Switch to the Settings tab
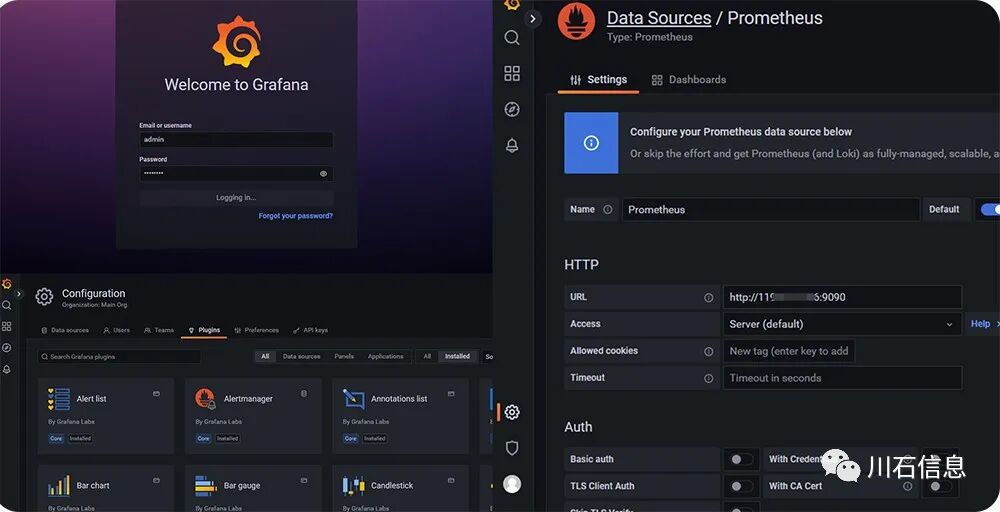This screenshot has width=1000, height=512. coord(598,80)
